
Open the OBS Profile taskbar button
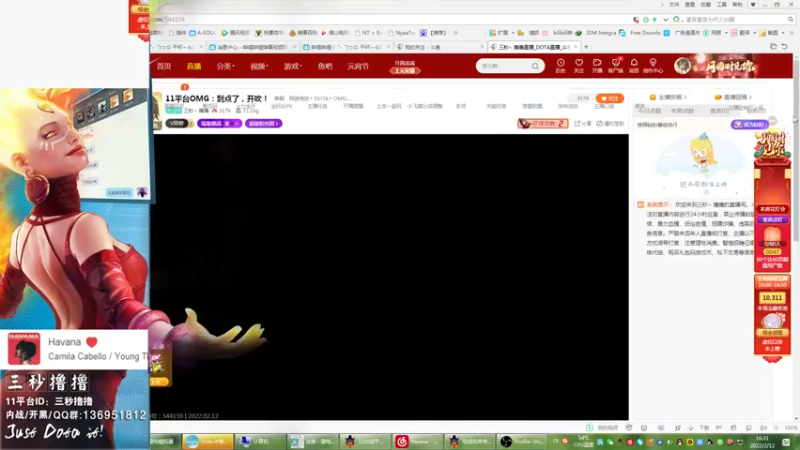coord(521,441)
